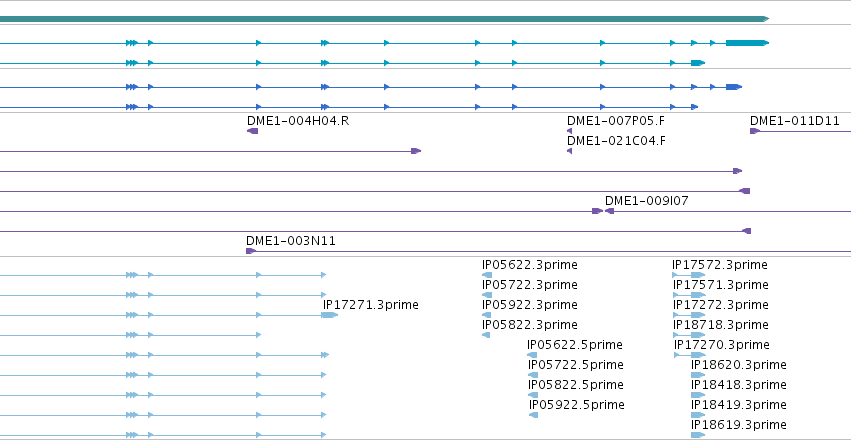Select the glyph under IP05622.3prime

486,275
